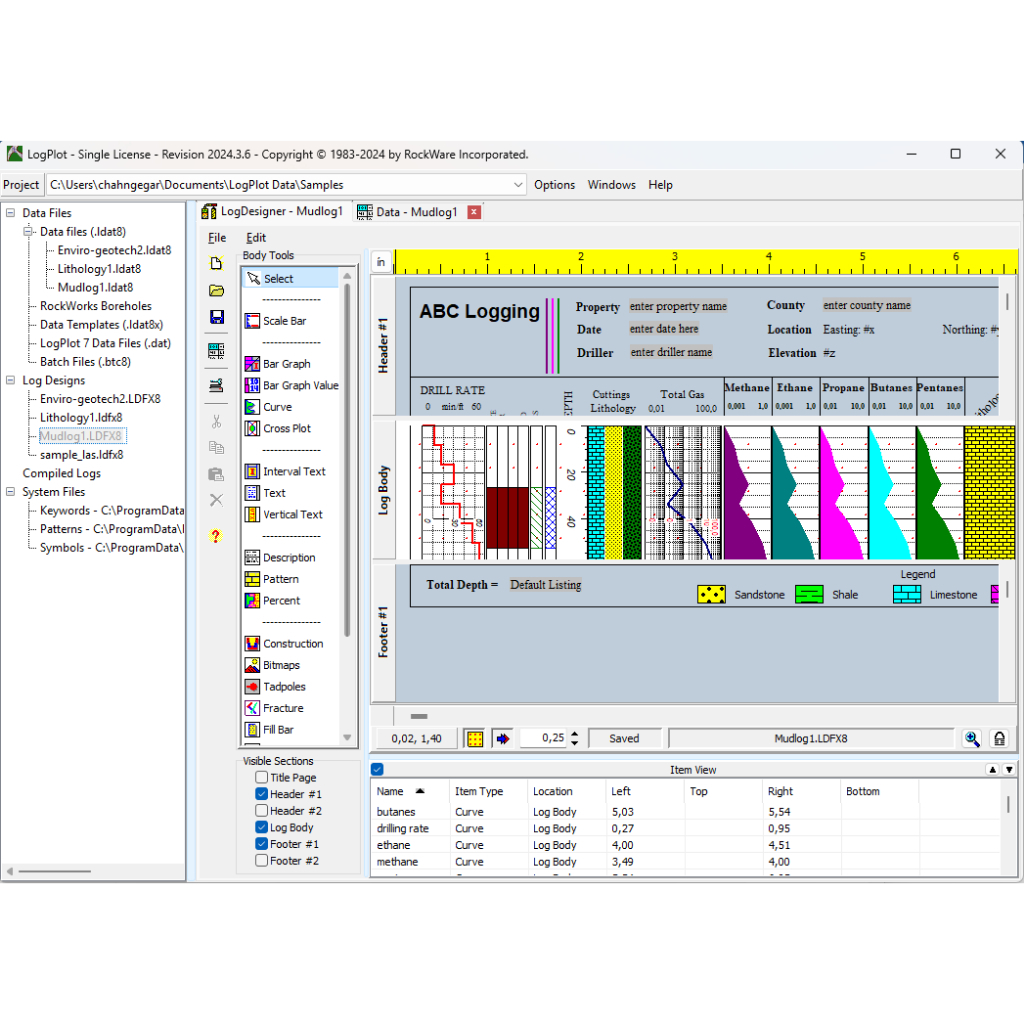
Task: Enable the Title Page section checkbox
Action: pyautogui.click(x=261, y=777)
